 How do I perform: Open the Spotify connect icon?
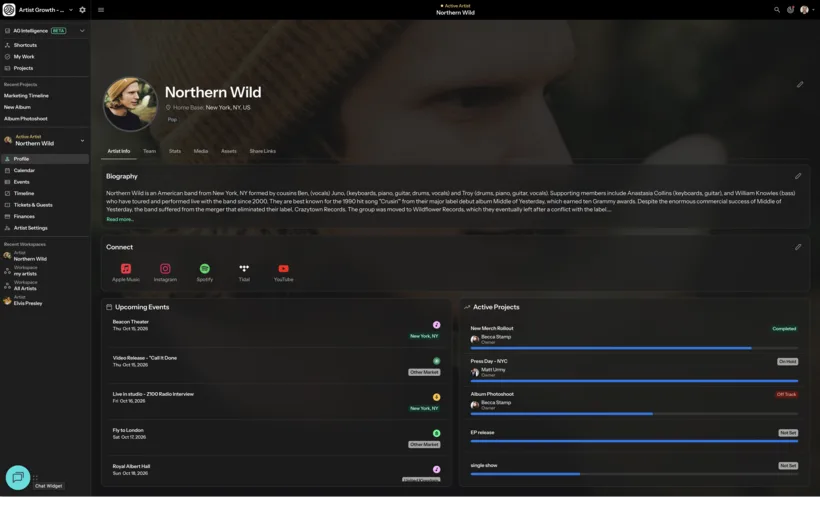coord(204,269)
